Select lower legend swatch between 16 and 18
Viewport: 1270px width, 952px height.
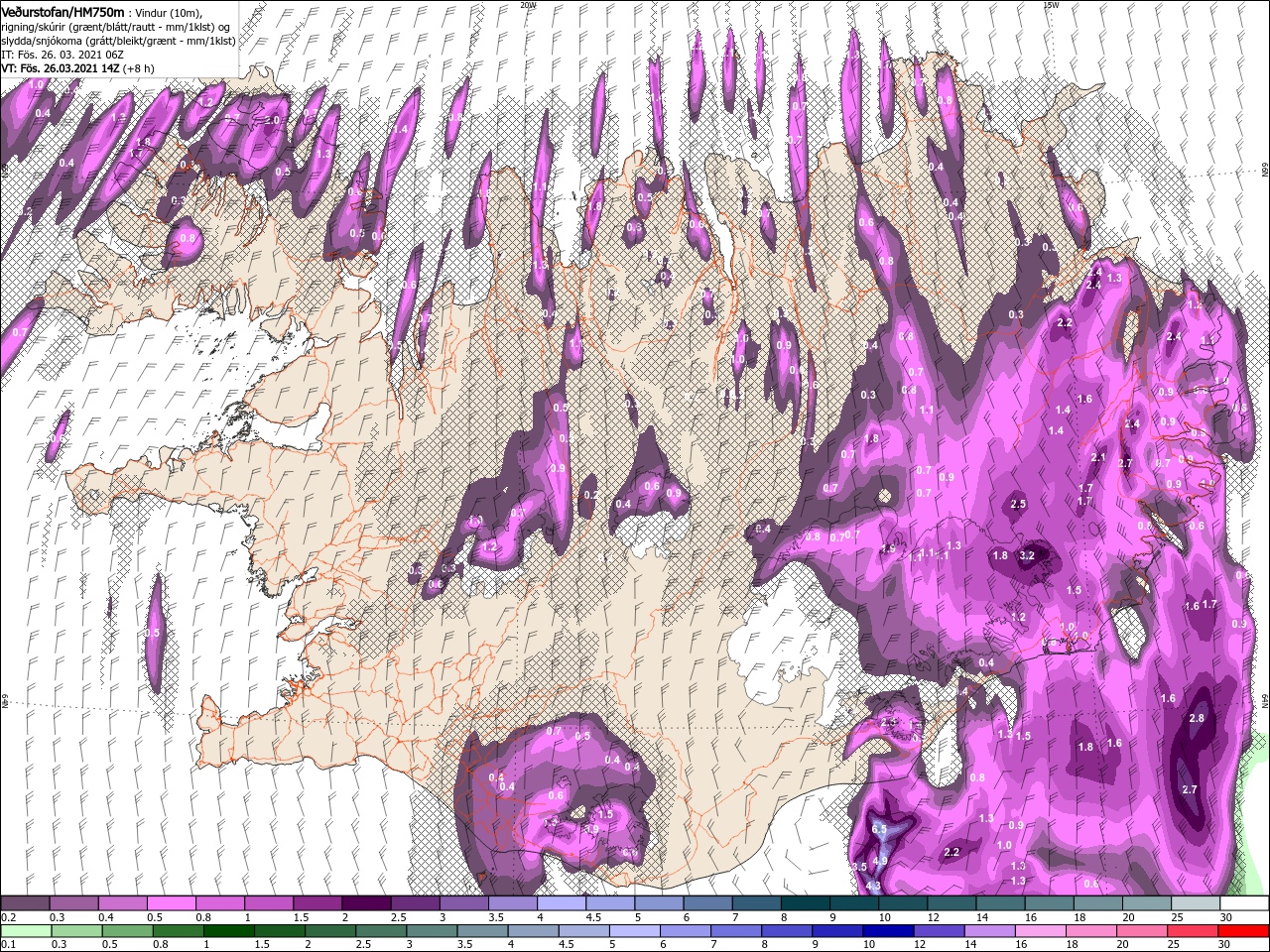(x=1041, y=931)
